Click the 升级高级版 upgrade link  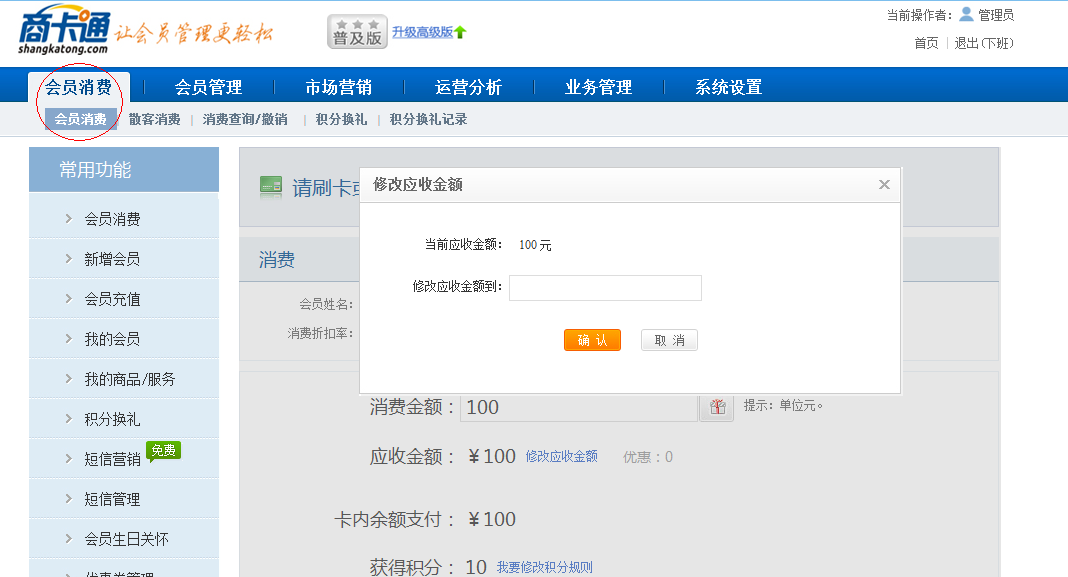[422, 32]
